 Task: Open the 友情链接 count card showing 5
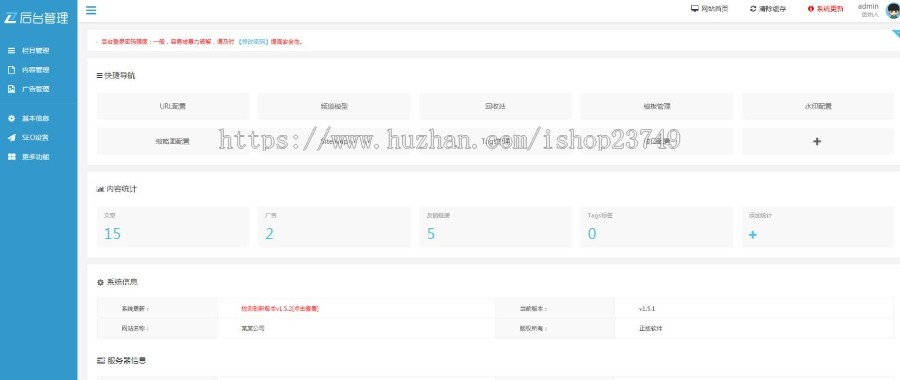(495, 227)
